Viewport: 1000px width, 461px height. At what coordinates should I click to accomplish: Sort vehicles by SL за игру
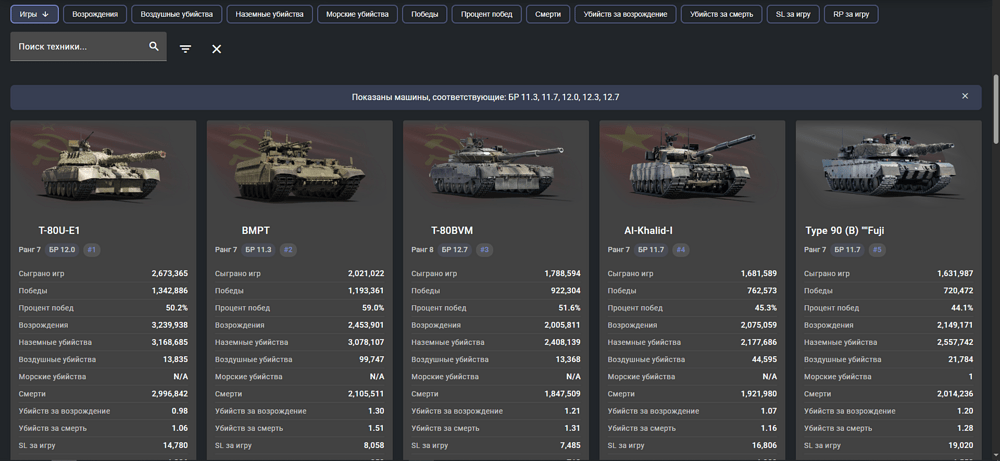tap(793, 14)
